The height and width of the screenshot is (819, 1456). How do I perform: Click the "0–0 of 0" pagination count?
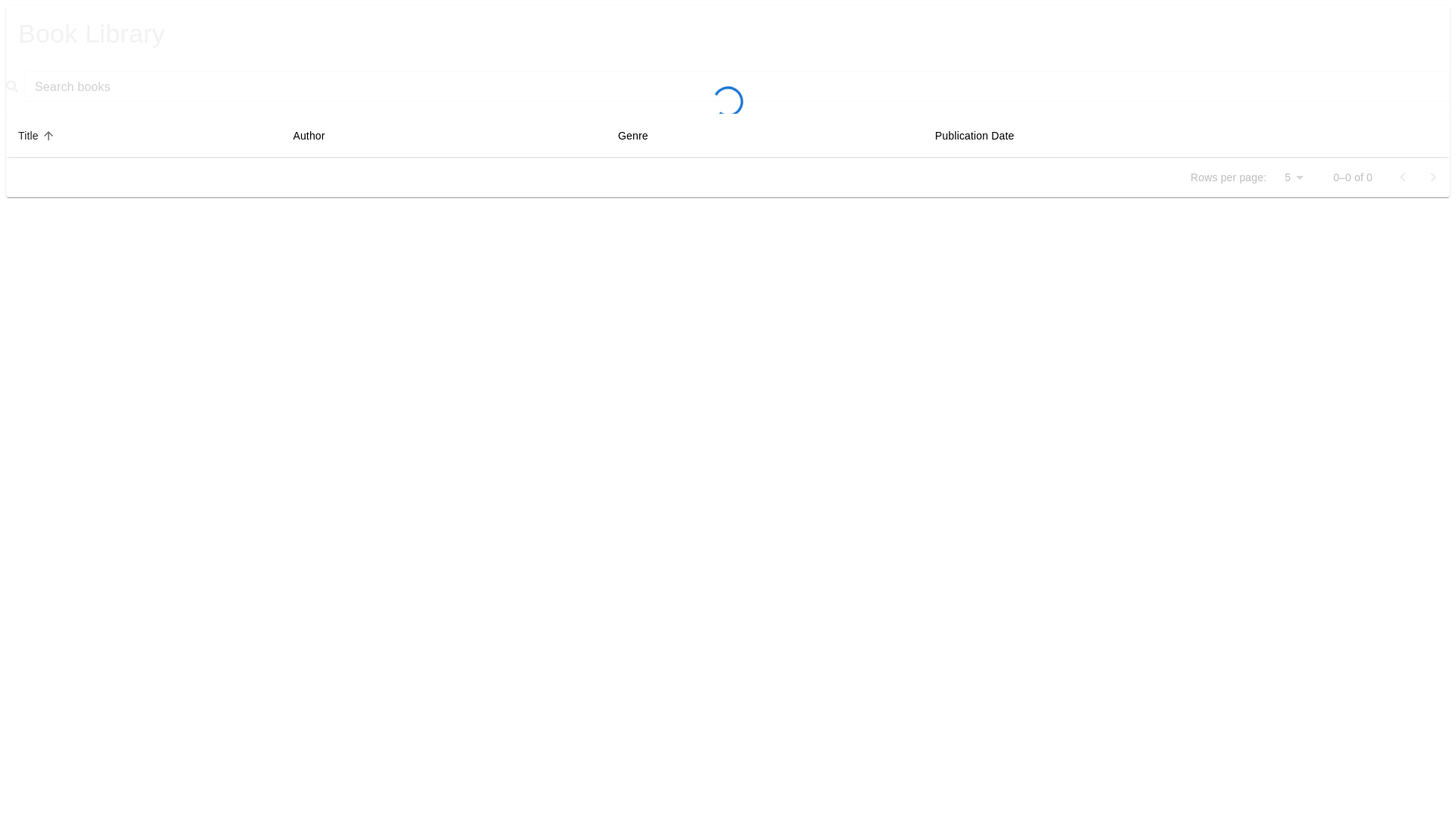coord(1352,177)
